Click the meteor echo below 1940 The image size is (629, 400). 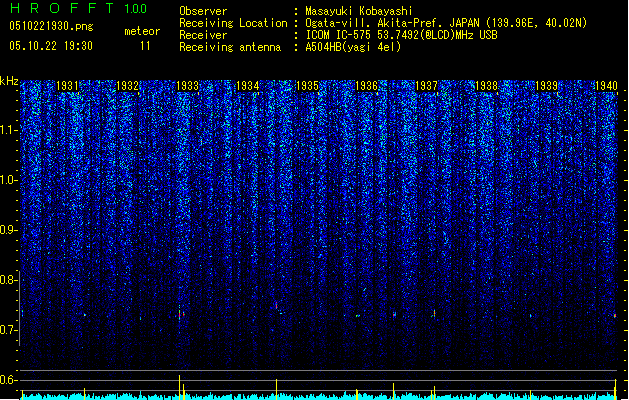coord(615,316)
